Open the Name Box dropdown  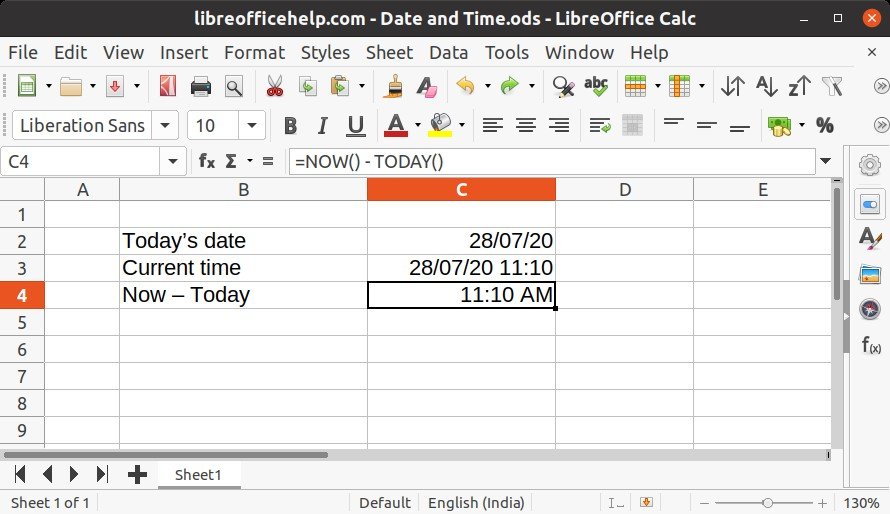tap(173, 162)
